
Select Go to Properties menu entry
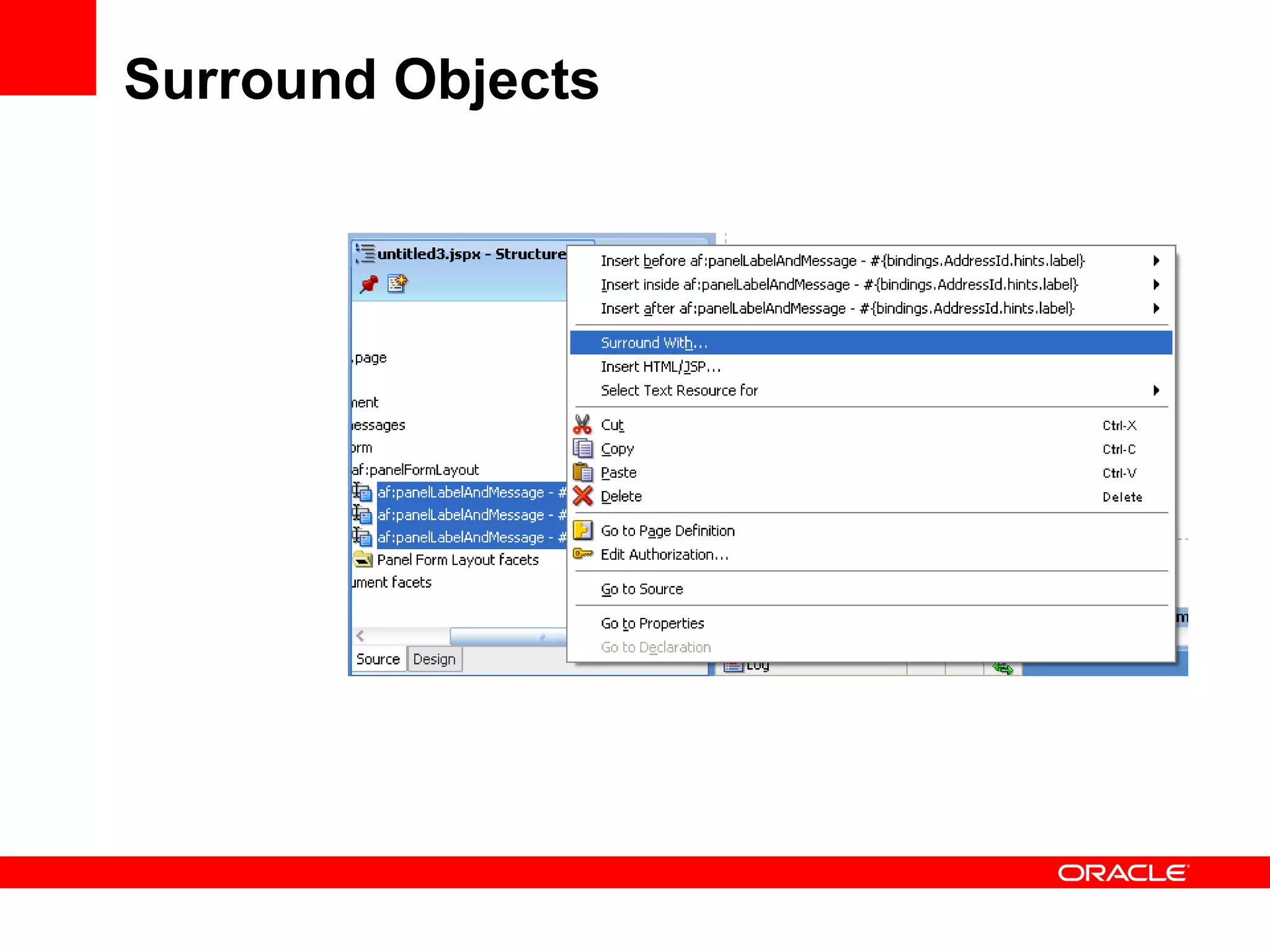tap(871, 623)
